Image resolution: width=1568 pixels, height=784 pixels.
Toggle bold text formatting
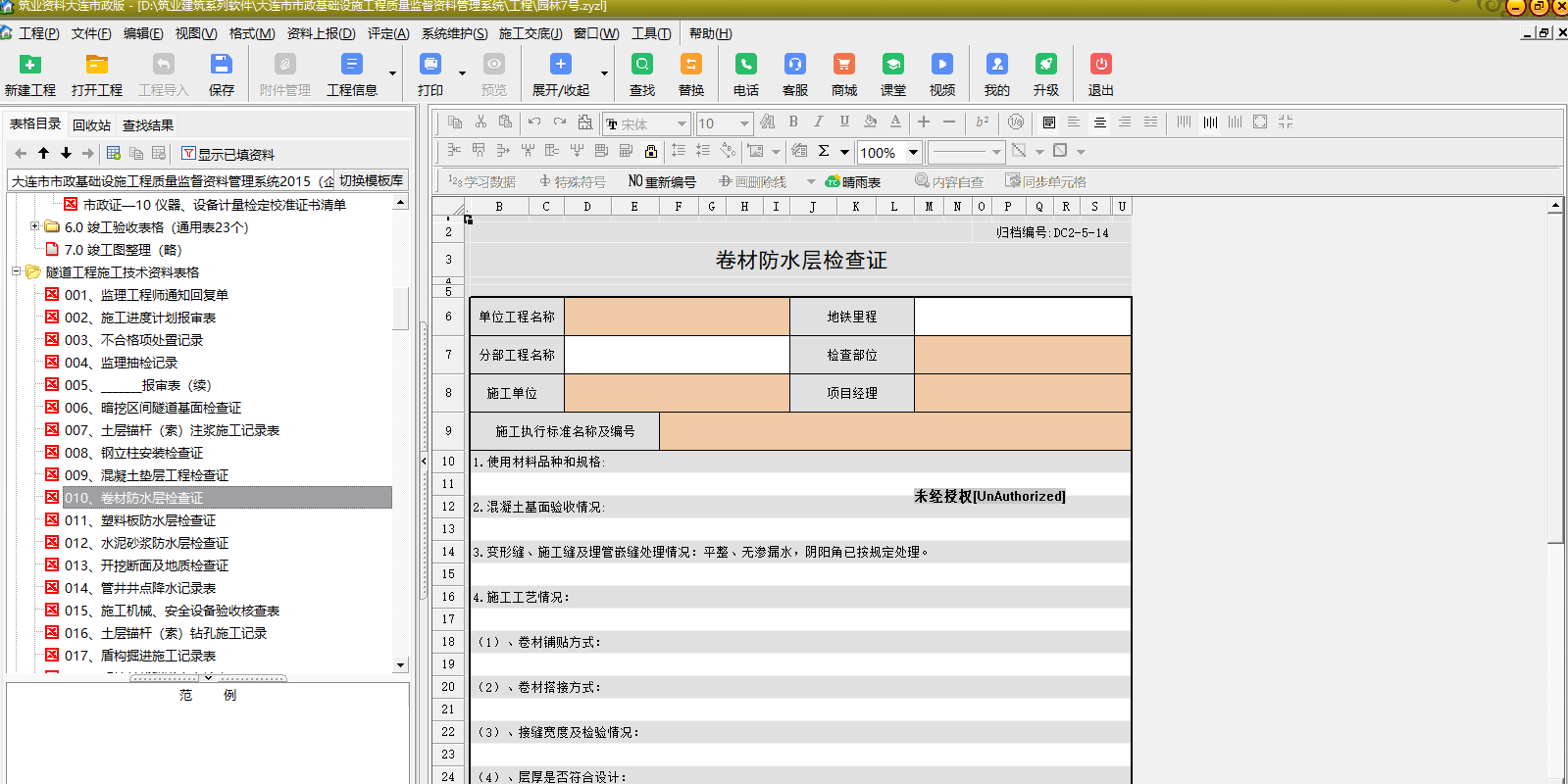pos(793,122)
